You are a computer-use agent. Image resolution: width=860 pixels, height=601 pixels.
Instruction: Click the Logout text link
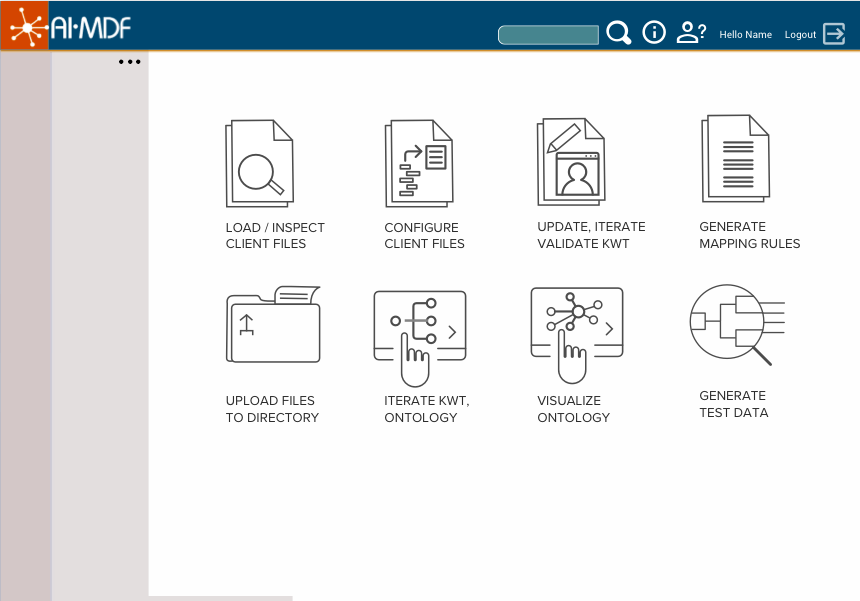pyautogui.click(x=800, y=35)
